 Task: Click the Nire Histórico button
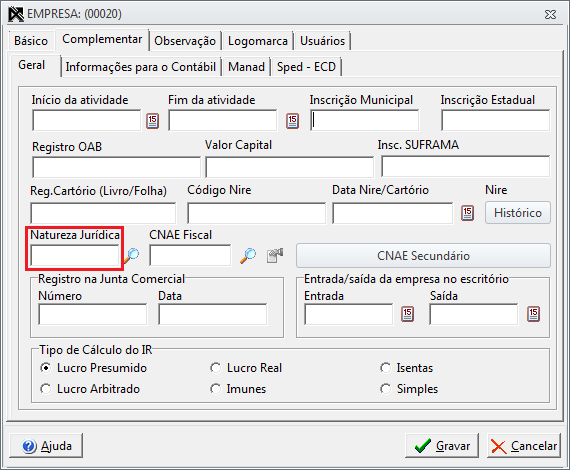click(x=518, y=213)
